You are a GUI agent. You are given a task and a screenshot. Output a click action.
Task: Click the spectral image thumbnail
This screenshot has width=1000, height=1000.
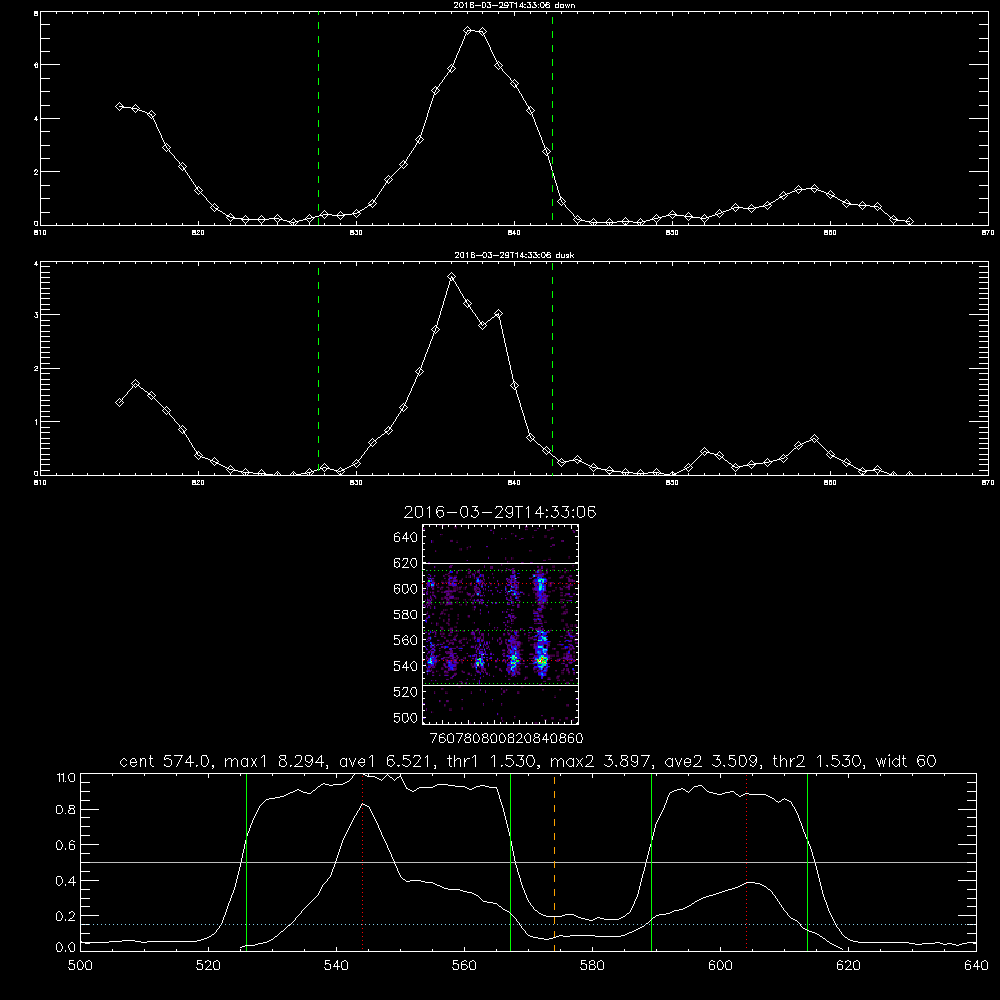[x=500, y=624]
